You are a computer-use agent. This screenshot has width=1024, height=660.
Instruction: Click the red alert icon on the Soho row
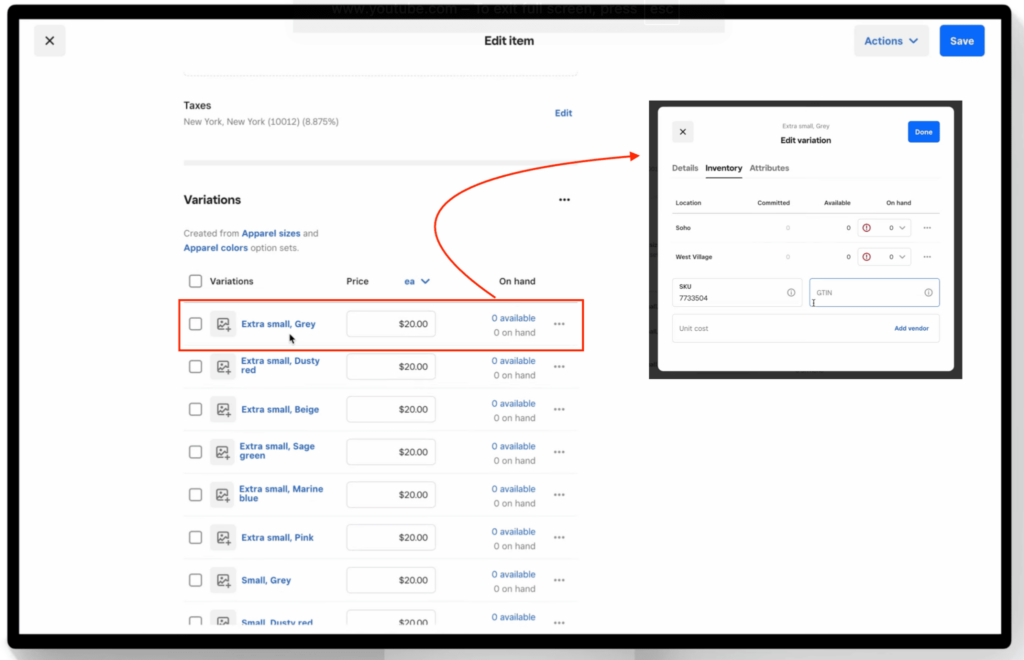pyautogui.click(x=866, y=228)
